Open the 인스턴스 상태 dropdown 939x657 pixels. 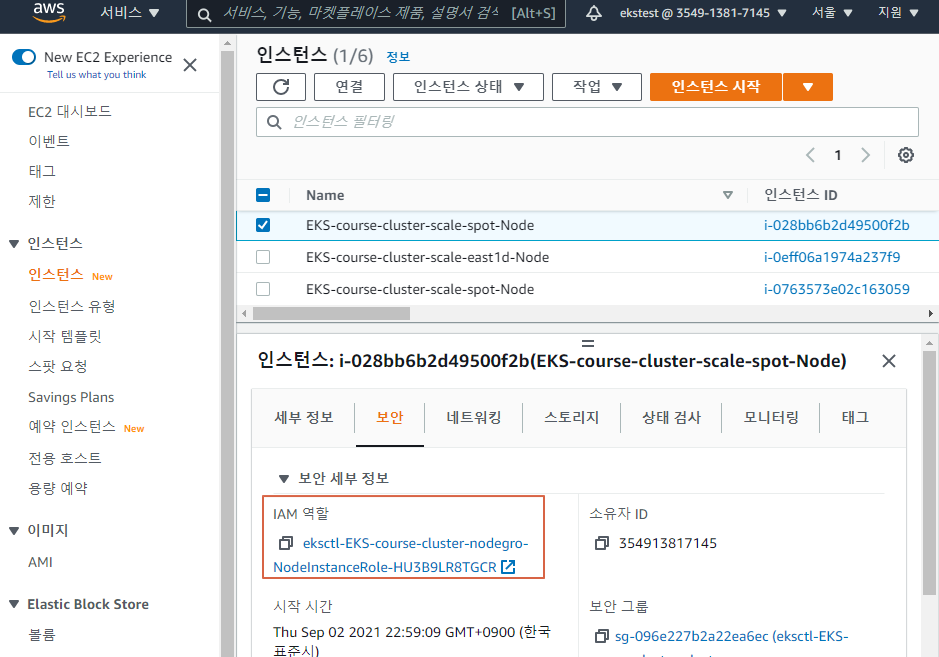pyautogui.click(x=468, y=87)
